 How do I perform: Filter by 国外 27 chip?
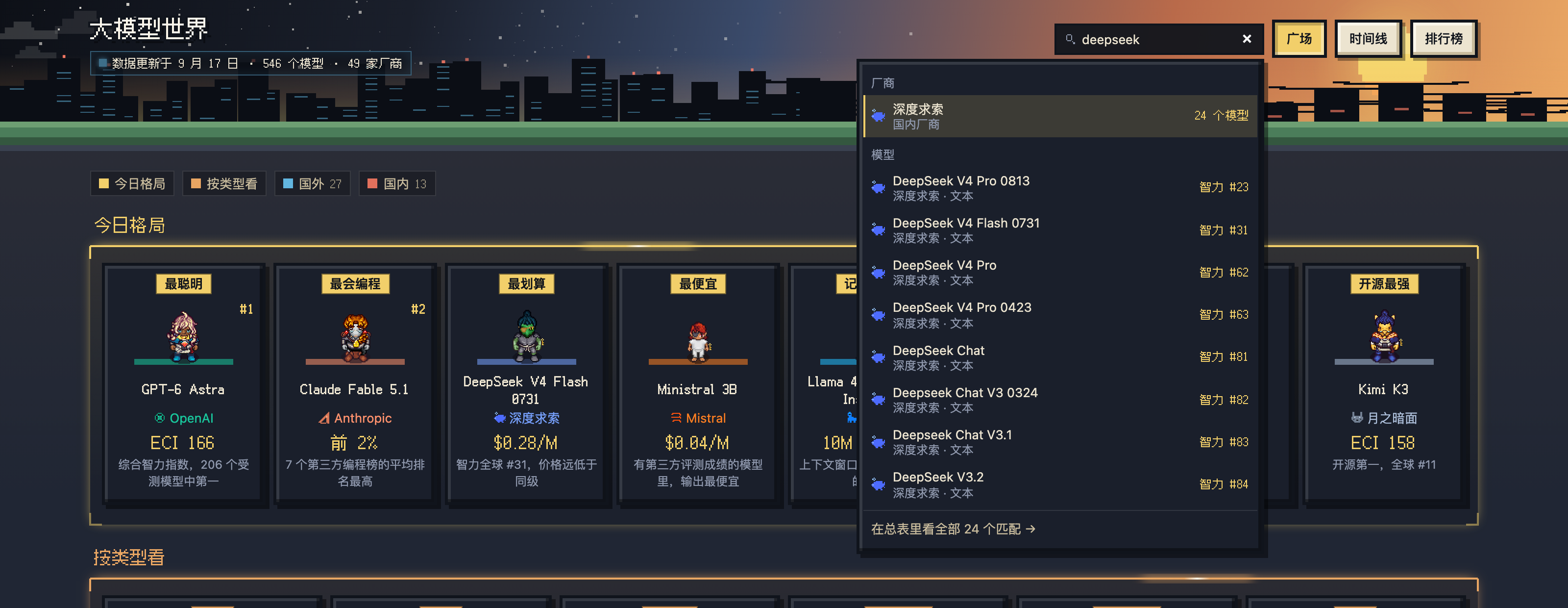coord(312,183)
